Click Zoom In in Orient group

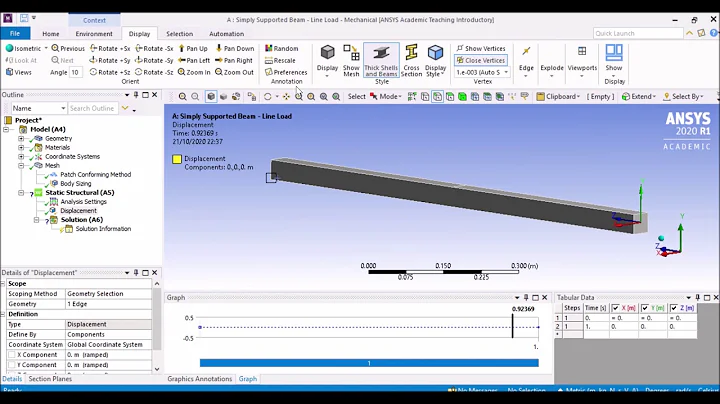click(194, 72)
